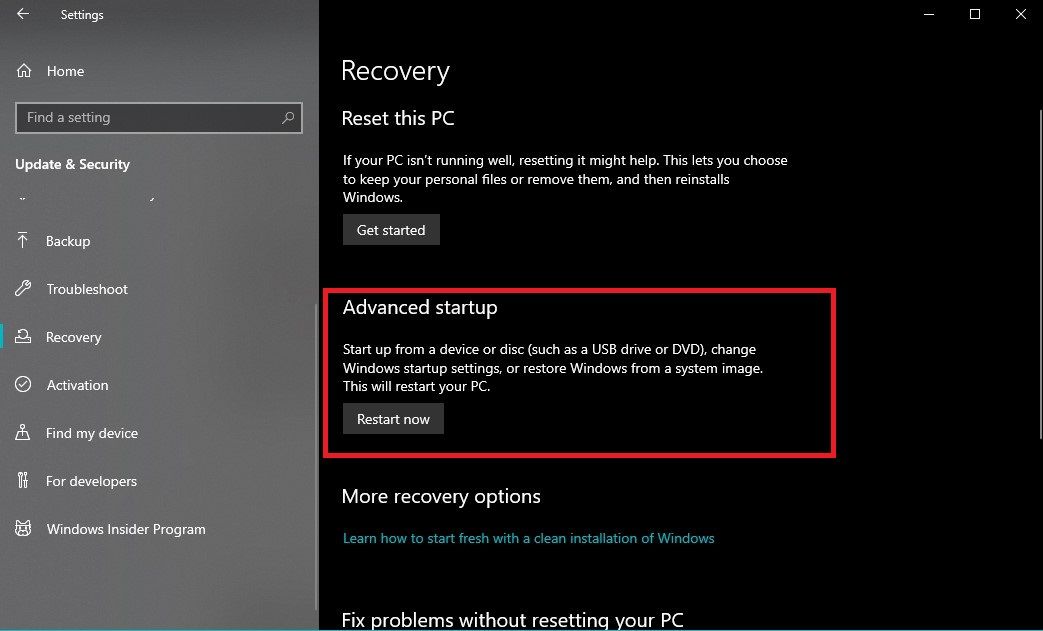
Task: Select the For developers icon
Action: [23, 481]
